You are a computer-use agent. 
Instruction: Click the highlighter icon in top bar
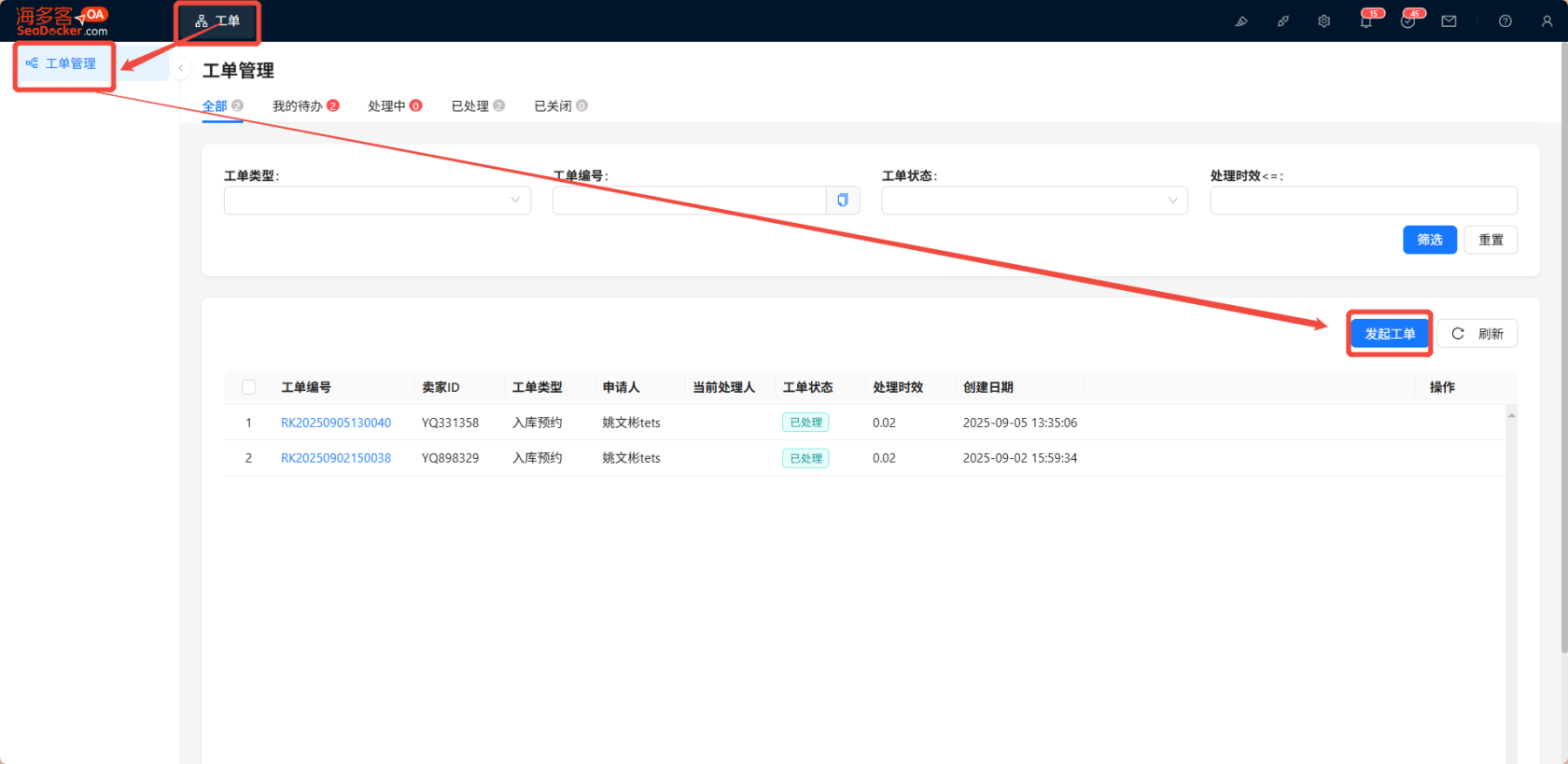coord(1241,21)
